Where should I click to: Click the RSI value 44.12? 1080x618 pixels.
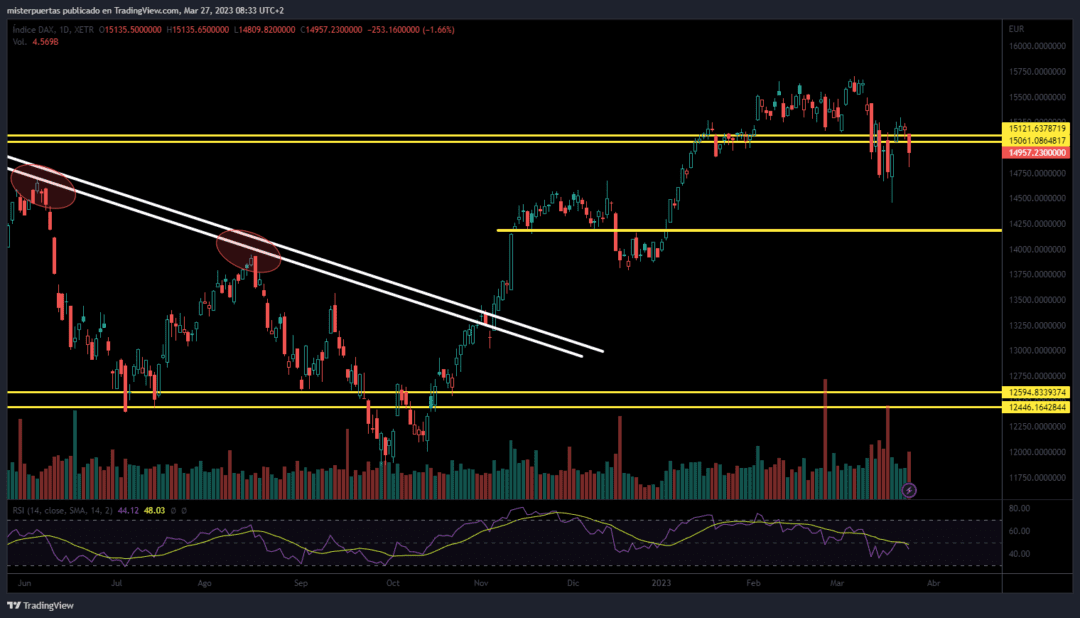[x=128, y=511]
